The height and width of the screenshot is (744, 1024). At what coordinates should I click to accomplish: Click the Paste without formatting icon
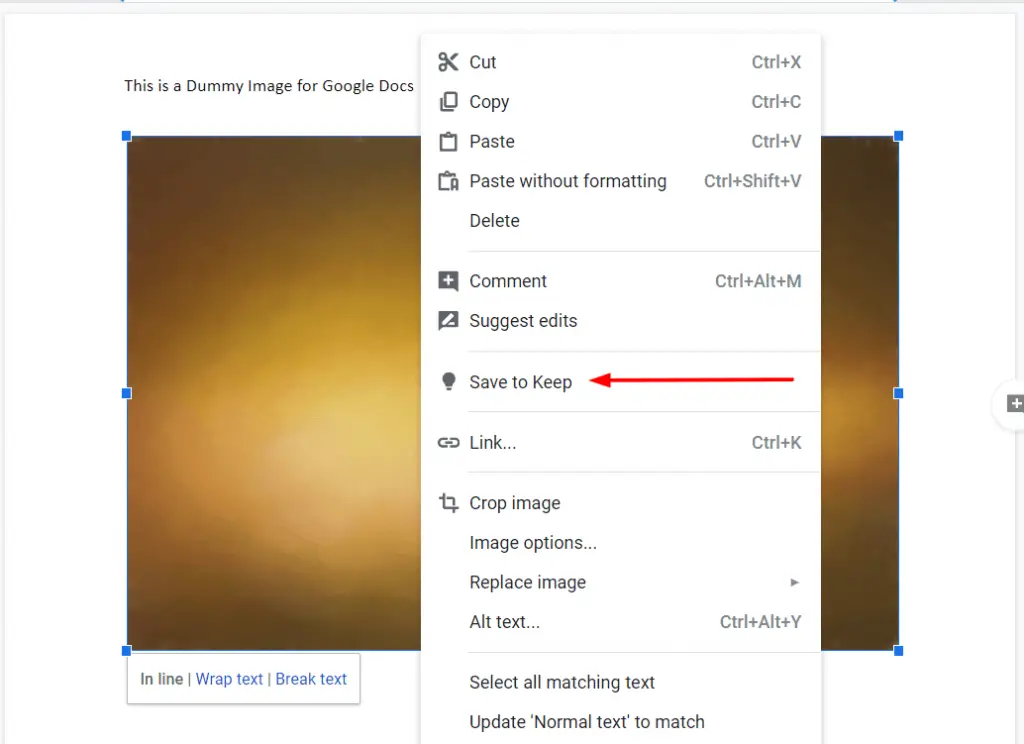coord(448,181)
